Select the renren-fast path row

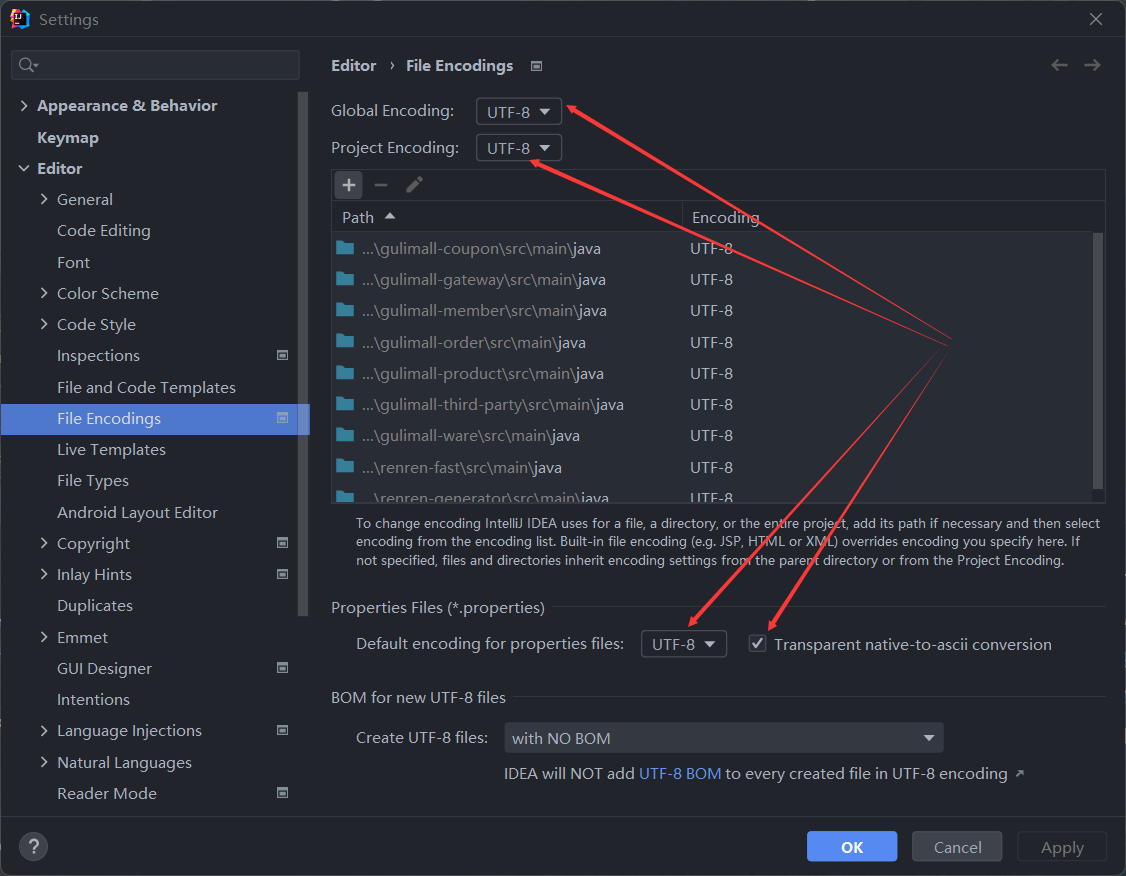(x=711, y=467)
